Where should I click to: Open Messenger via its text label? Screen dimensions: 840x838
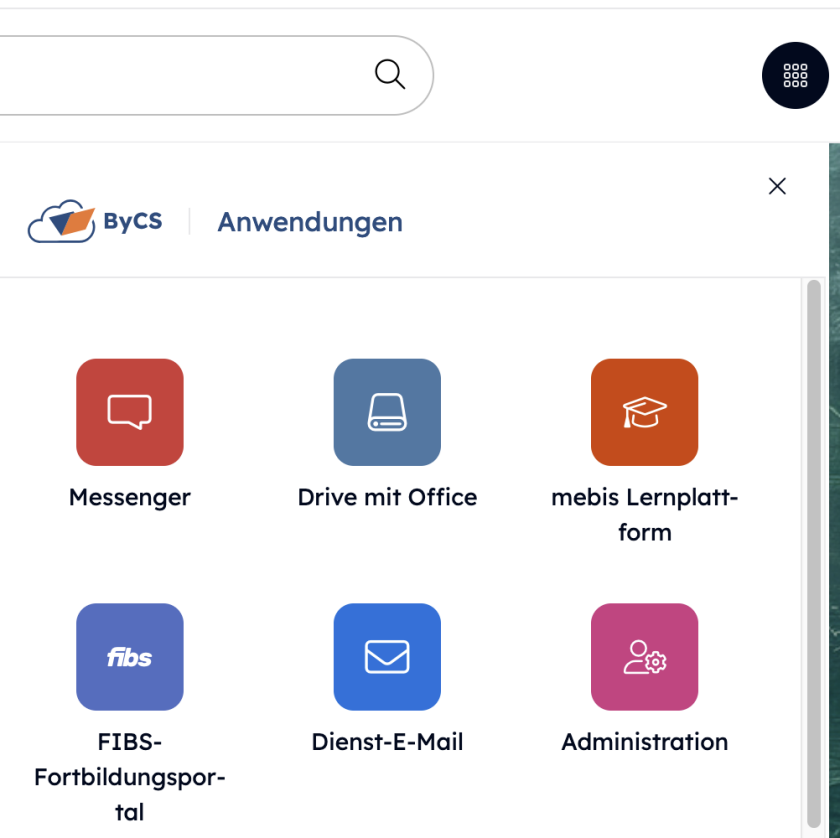click(x=129, y=497)
